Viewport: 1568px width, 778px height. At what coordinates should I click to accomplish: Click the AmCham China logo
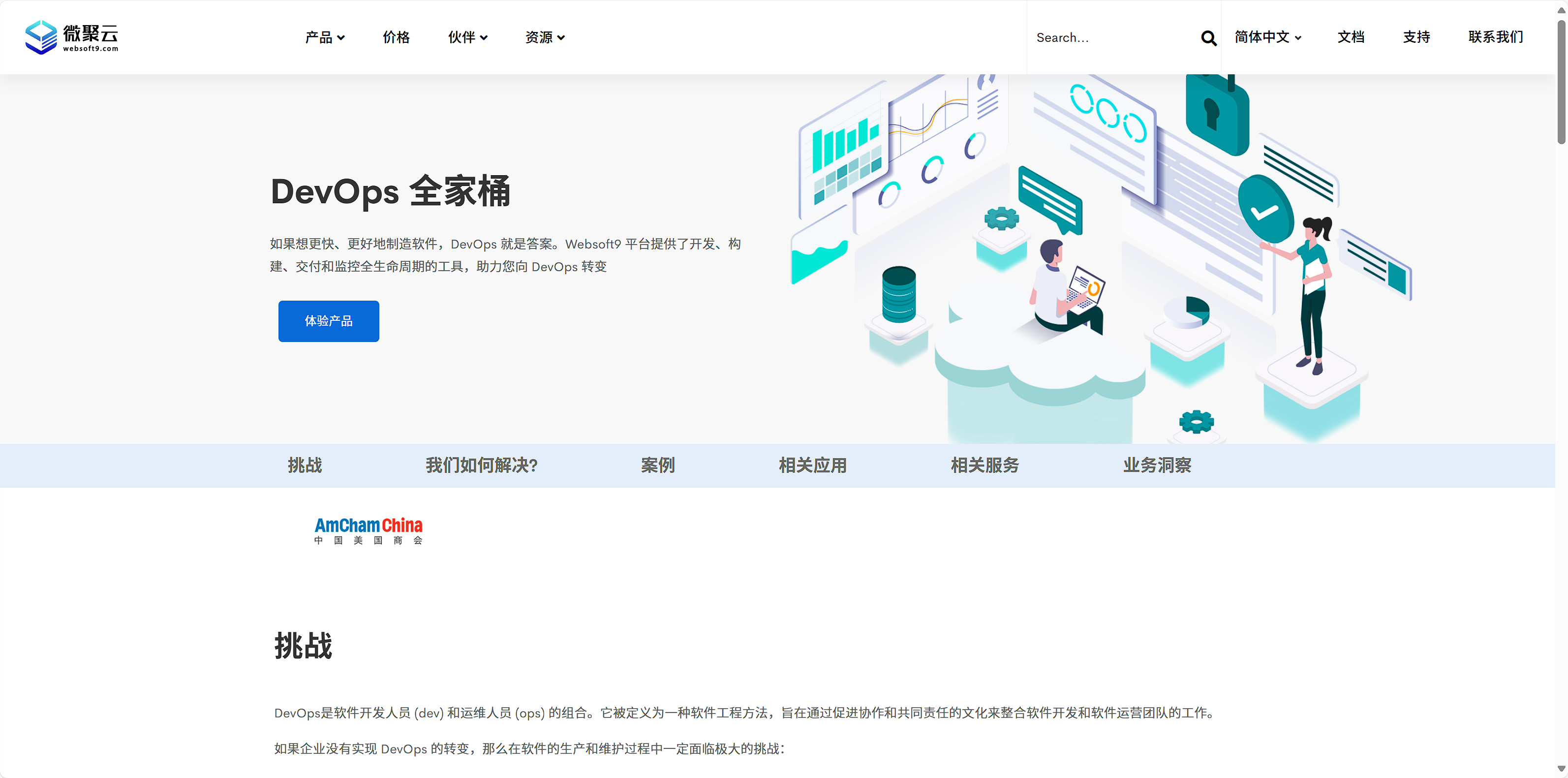click(x=368, y=530)
